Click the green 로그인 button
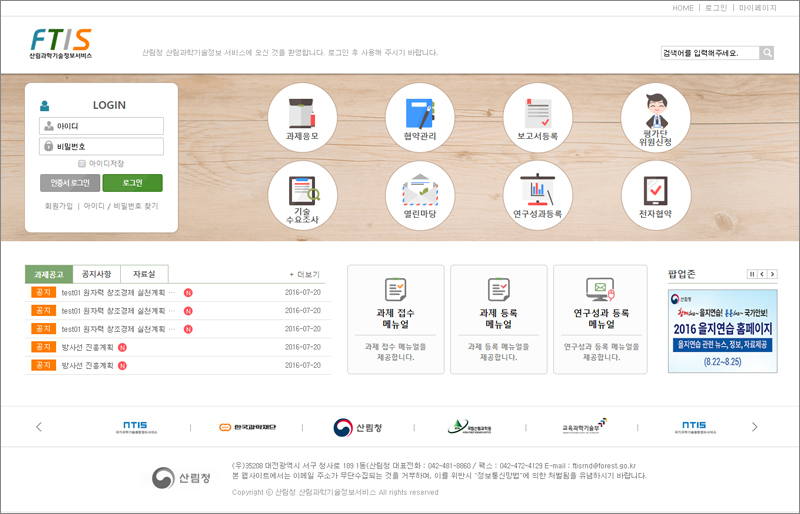The height and width of the screenshot is (514, 800). [132, 183]
